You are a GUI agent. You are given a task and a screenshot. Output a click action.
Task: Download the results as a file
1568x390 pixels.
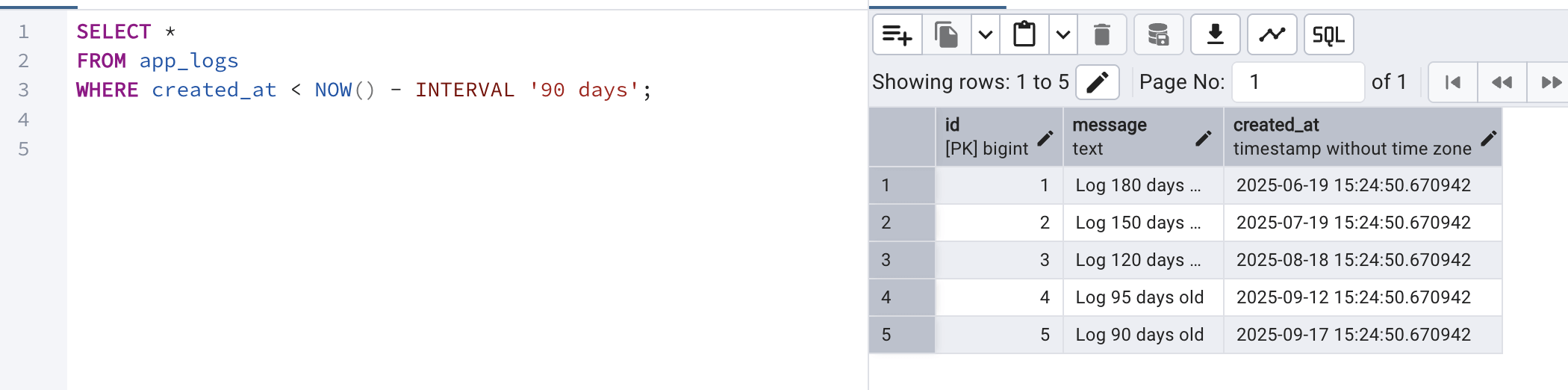[x=1215, y=35]
